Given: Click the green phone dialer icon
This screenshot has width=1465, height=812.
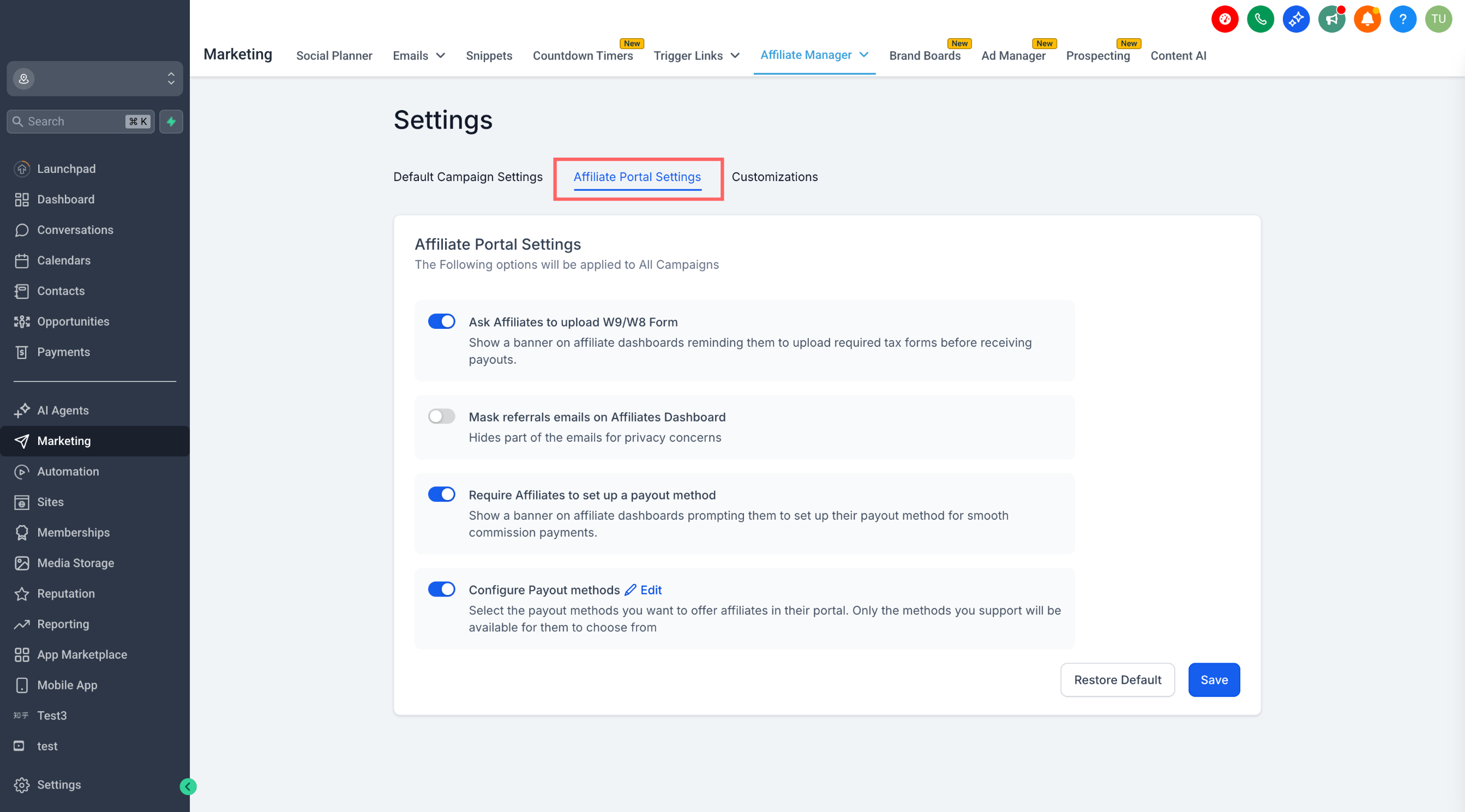Looking at the screenshot, I should click(1260, 19).
